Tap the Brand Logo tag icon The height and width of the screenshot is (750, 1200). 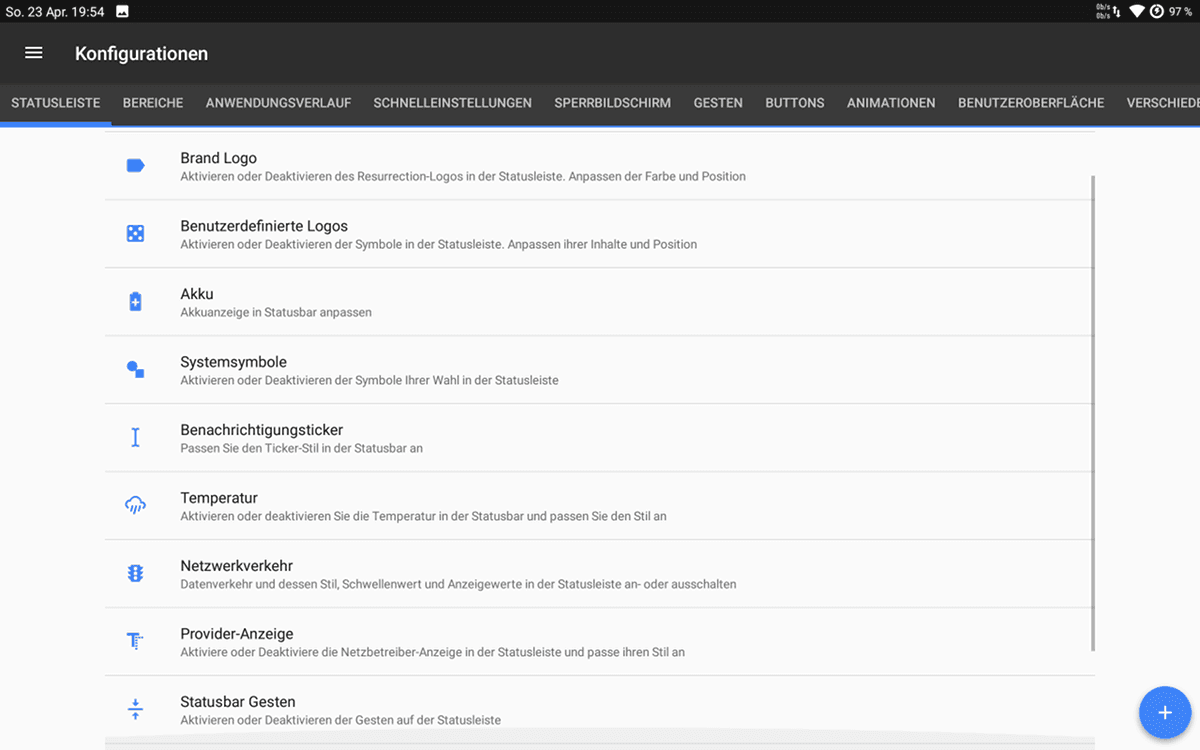click(135, 166)
